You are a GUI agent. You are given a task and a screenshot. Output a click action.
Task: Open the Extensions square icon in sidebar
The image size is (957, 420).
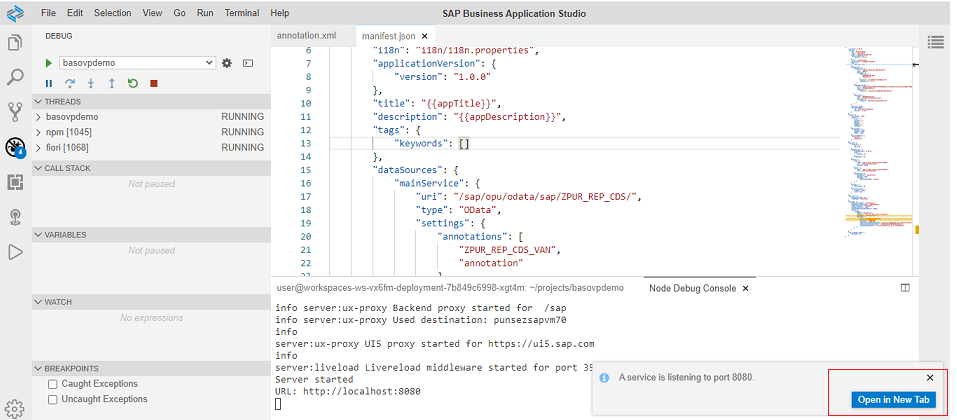point(15,182)
